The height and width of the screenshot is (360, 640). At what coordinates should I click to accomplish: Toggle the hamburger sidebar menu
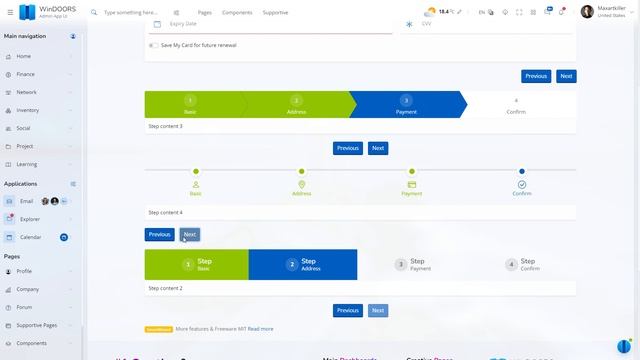click(10, 12)
